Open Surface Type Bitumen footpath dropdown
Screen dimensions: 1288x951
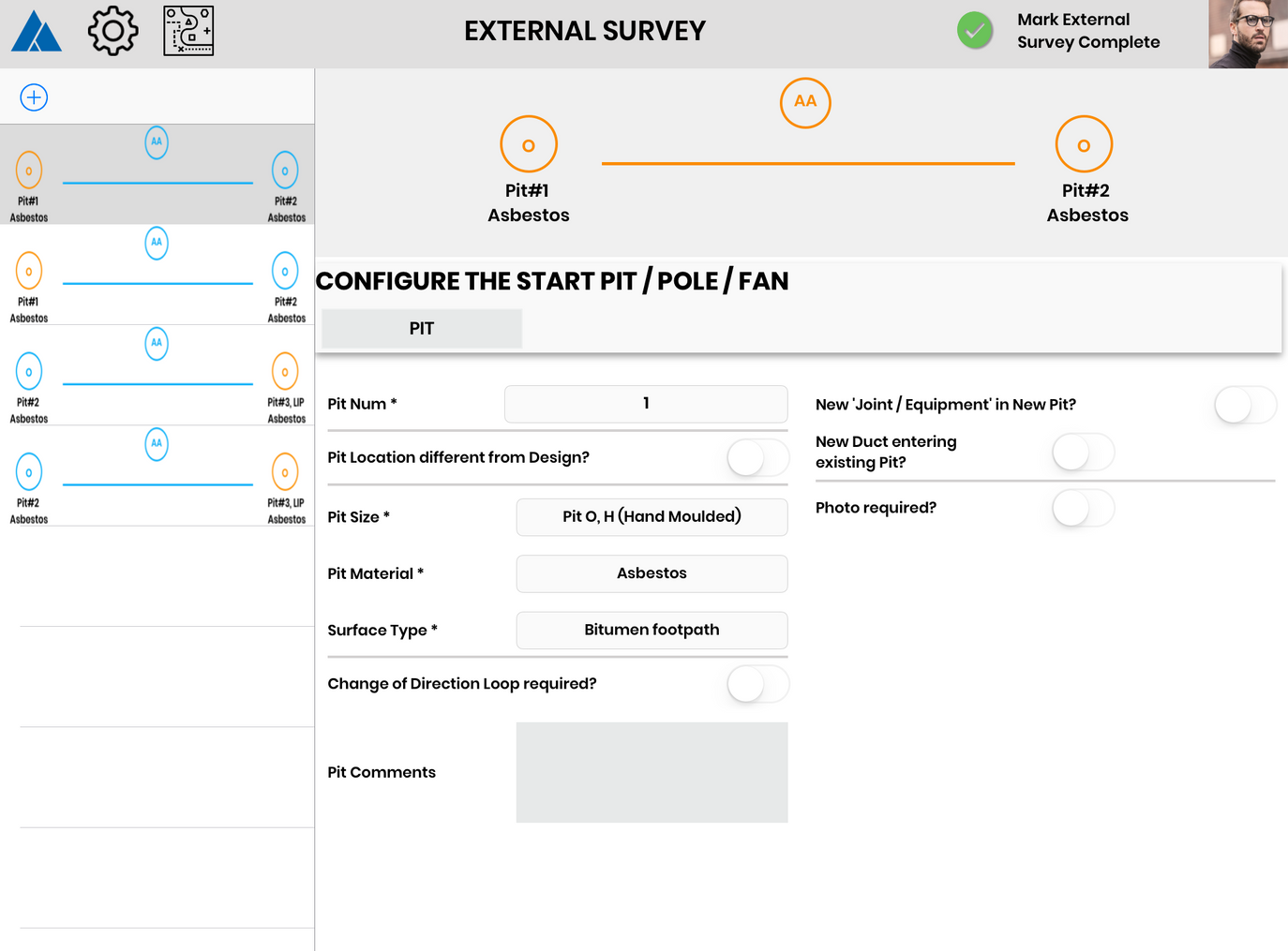click(x=651, y=631)
